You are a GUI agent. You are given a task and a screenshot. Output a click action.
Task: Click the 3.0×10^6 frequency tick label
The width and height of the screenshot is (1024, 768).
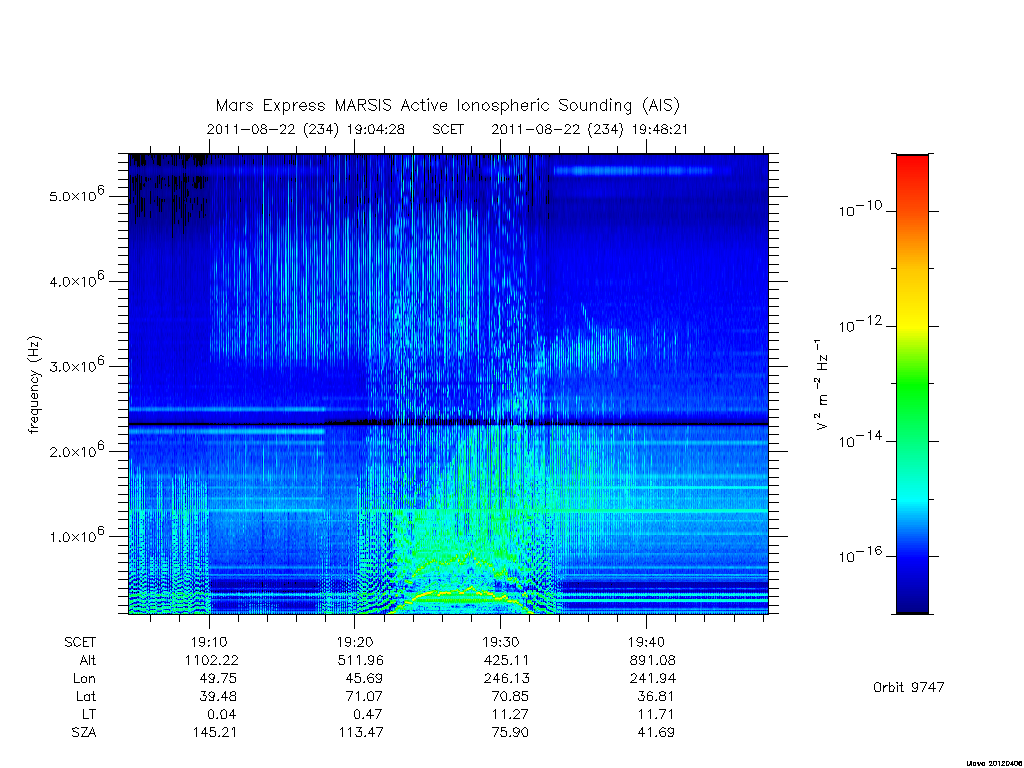[76, 364]
